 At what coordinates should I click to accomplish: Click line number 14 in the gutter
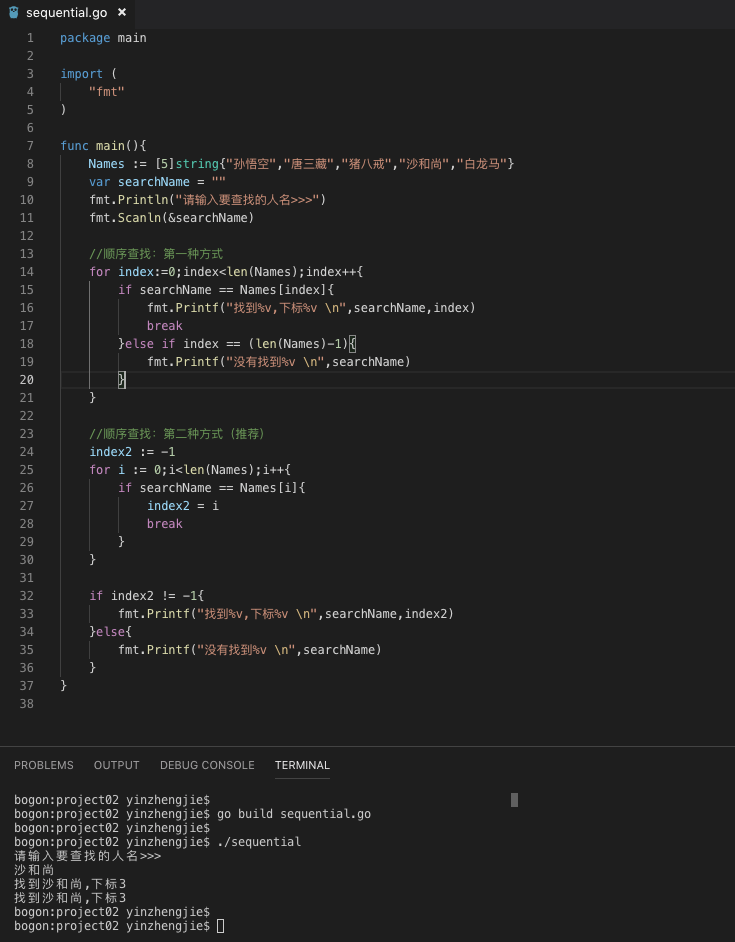click(x=26, y=272)
